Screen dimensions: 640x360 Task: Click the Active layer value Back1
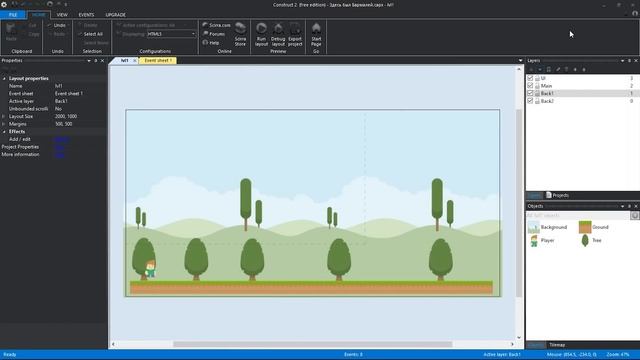[x=61, y=101]
